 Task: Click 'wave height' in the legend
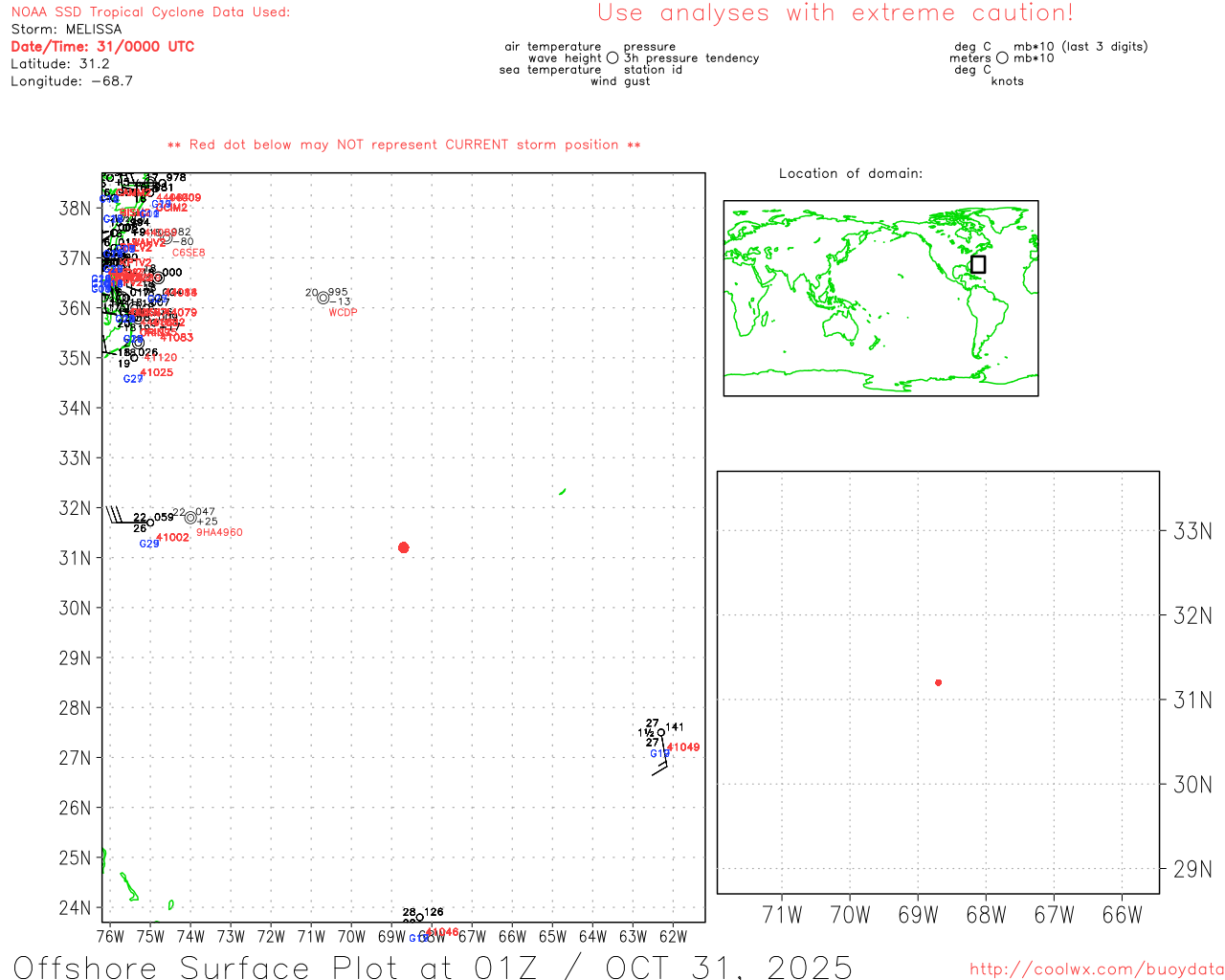pyautogui.click(x=565, y=58)
